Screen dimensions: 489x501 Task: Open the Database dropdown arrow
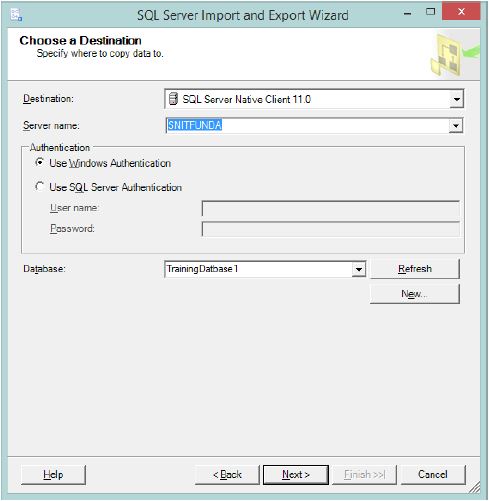[x=358, y=269]
